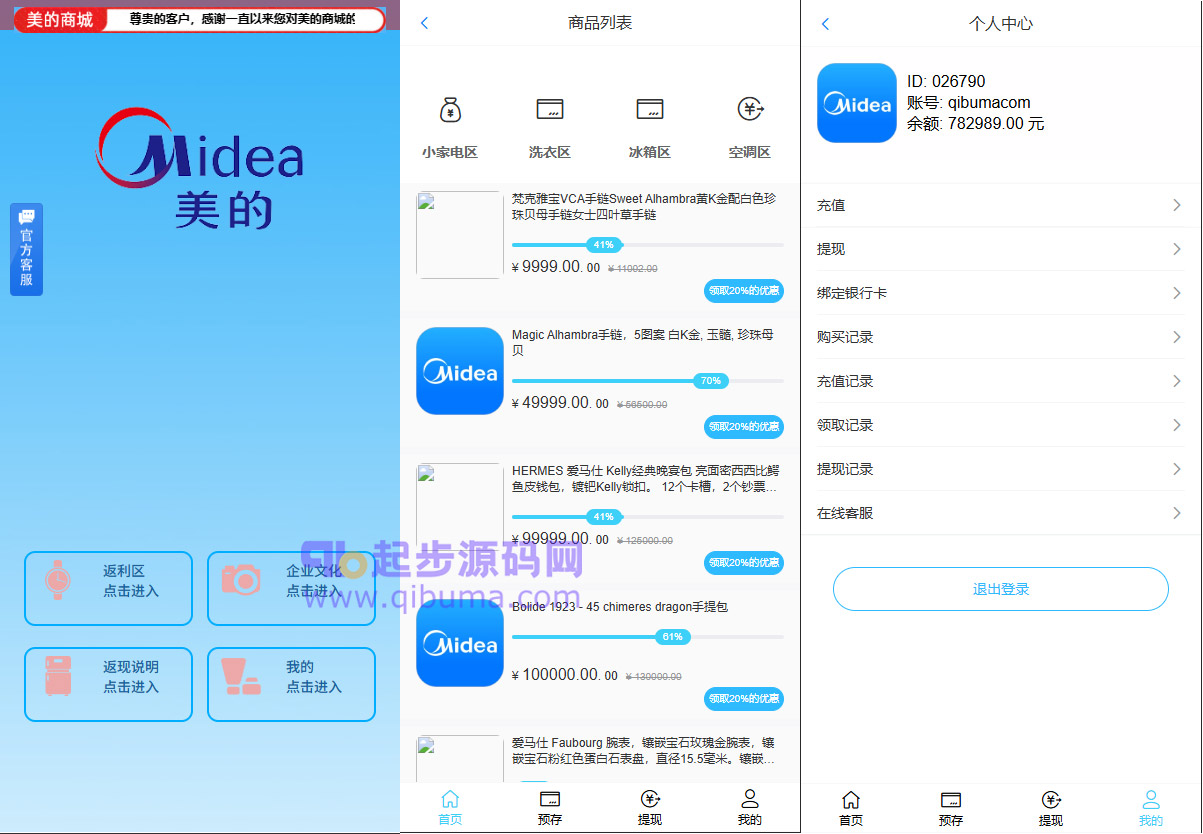The height and width of the screenshot is (834, 1203).
Task: Open Midea thumbnail of Magic Alhambra手链 item
Action: (x=460, y=371)
